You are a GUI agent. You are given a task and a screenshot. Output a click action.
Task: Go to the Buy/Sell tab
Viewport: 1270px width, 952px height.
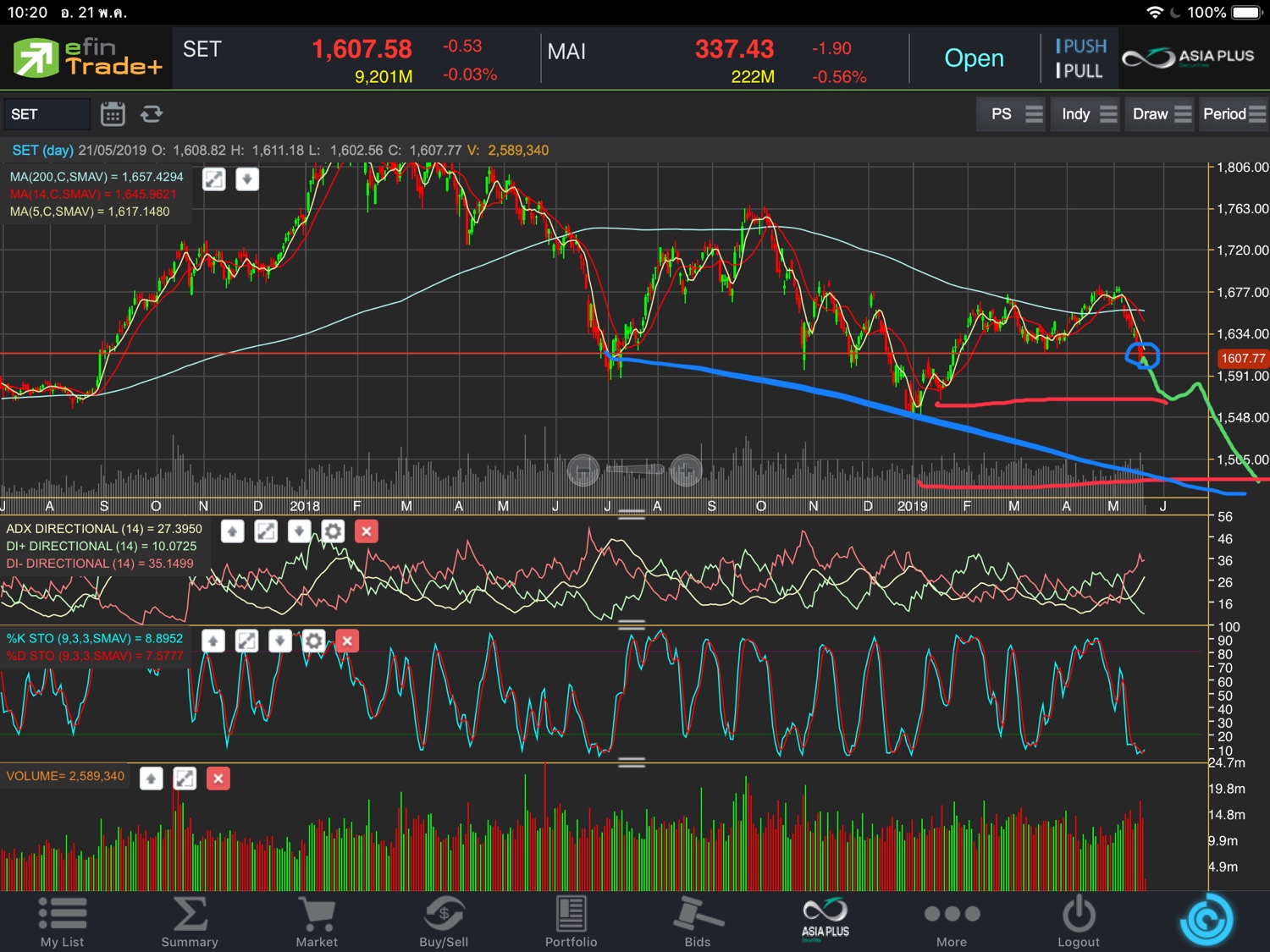tap(444, 922)
